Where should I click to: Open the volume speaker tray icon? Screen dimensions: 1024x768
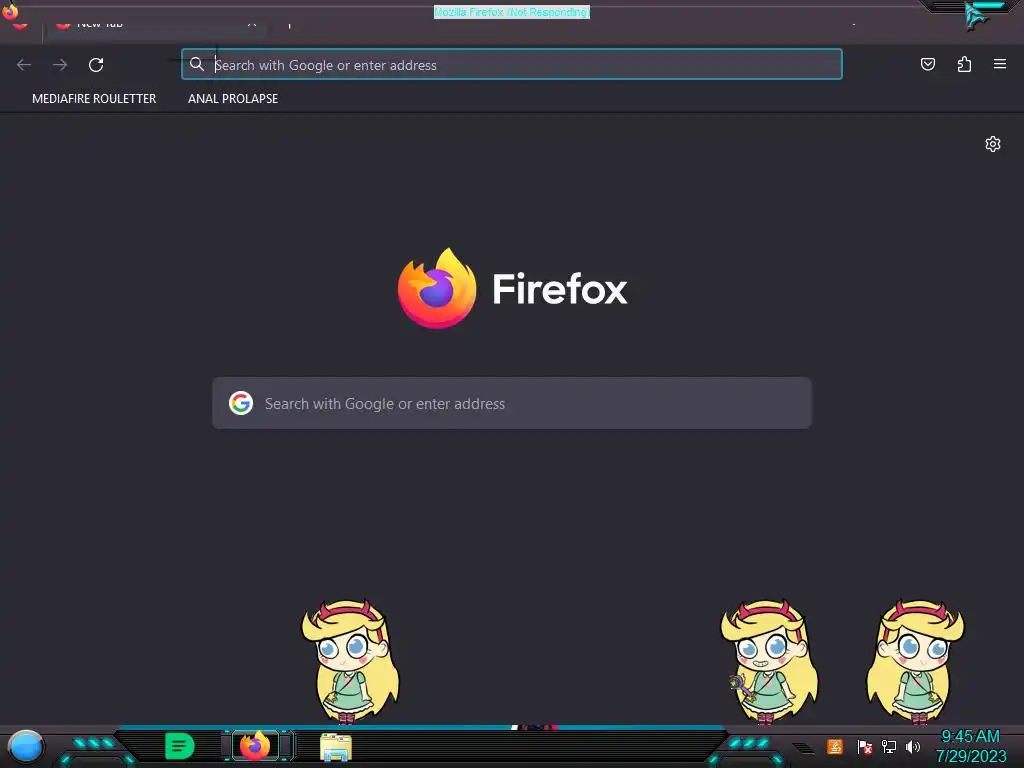(912, 746)
